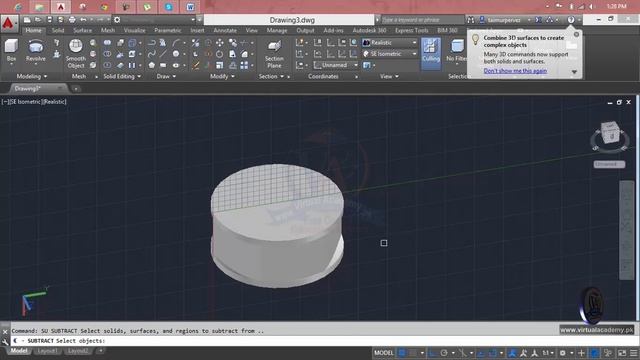640x360 pixels.
Task: Select the Rotate tool in Modify panel
Action: tap(220, 54)
